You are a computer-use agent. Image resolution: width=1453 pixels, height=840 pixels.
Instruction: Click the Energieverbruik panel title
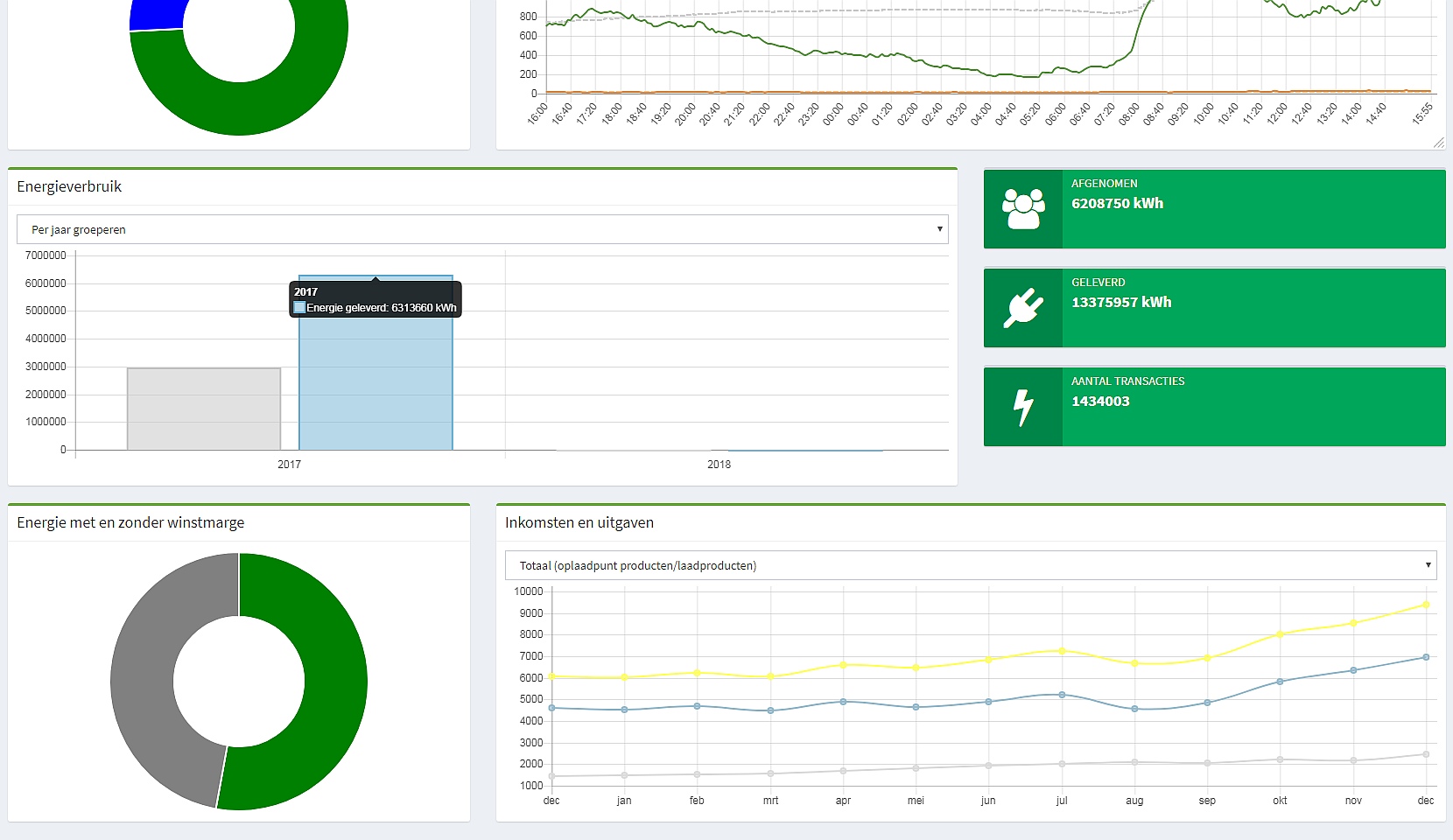pos(69,186)
